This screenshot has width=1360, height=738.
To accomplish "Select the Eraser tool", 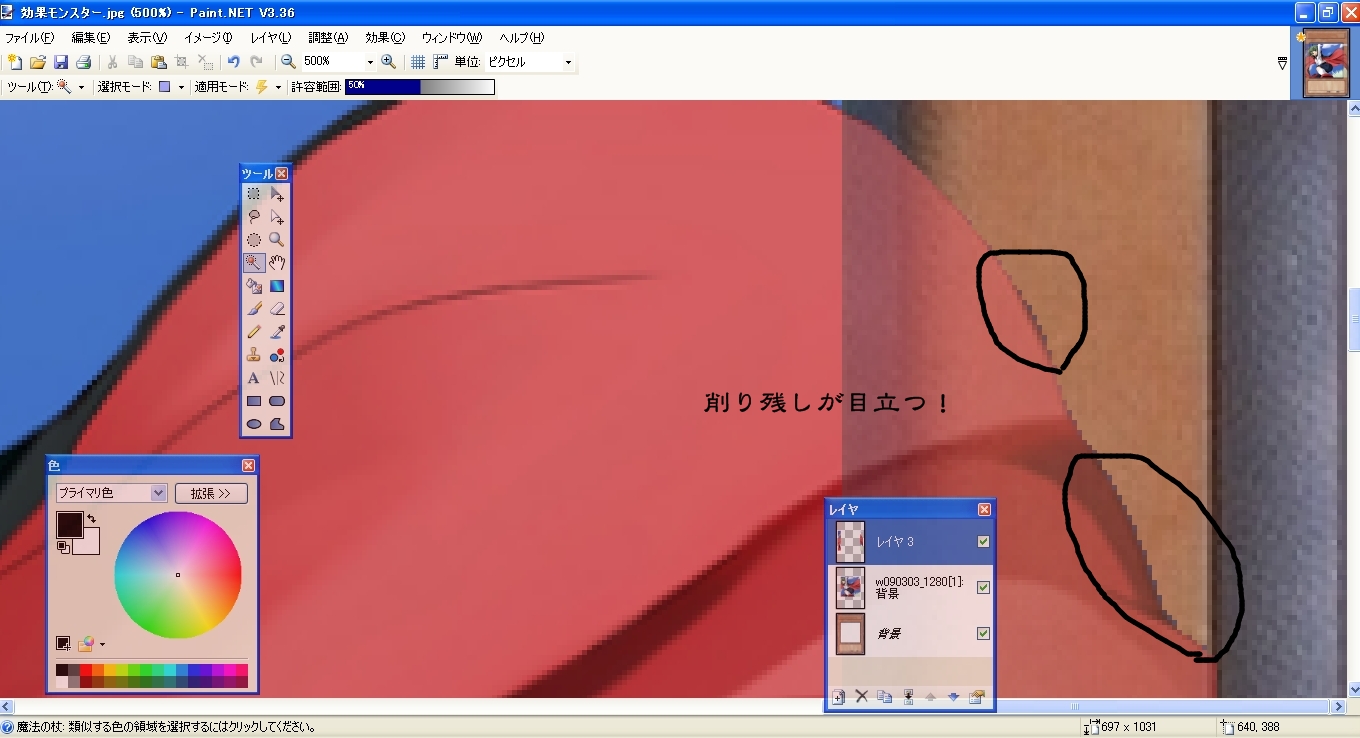I will click(x=277, y=309).
